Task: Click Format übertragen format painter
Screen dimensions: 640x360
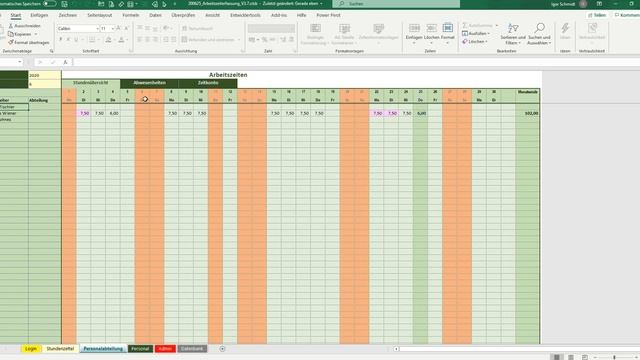Action: 29,42
